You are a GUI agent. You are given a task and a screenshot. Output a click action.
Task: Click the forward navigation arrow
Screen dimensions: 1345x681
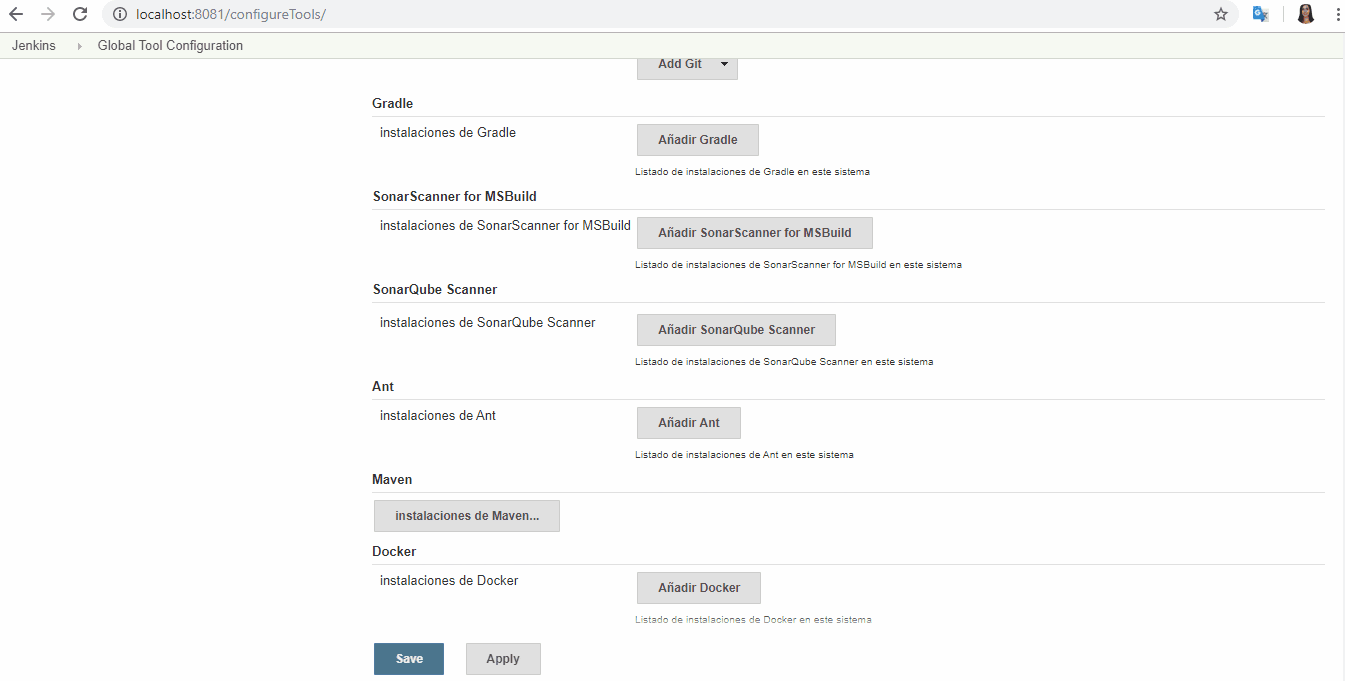[49, 14]
